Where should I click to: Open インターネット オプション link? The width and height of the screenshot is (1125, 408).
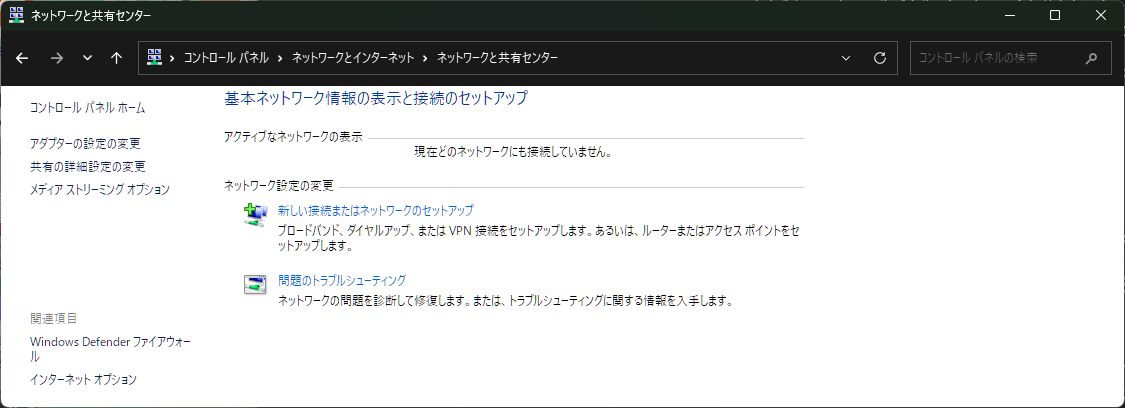tap(83, 379)
